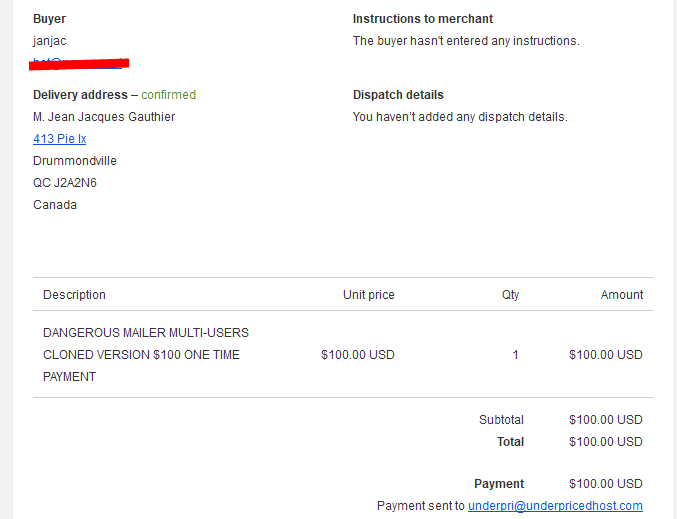Viewport: 677px width, 519px height.
Task: Click the Drummondville city line
Action: (x=75, y=161)
